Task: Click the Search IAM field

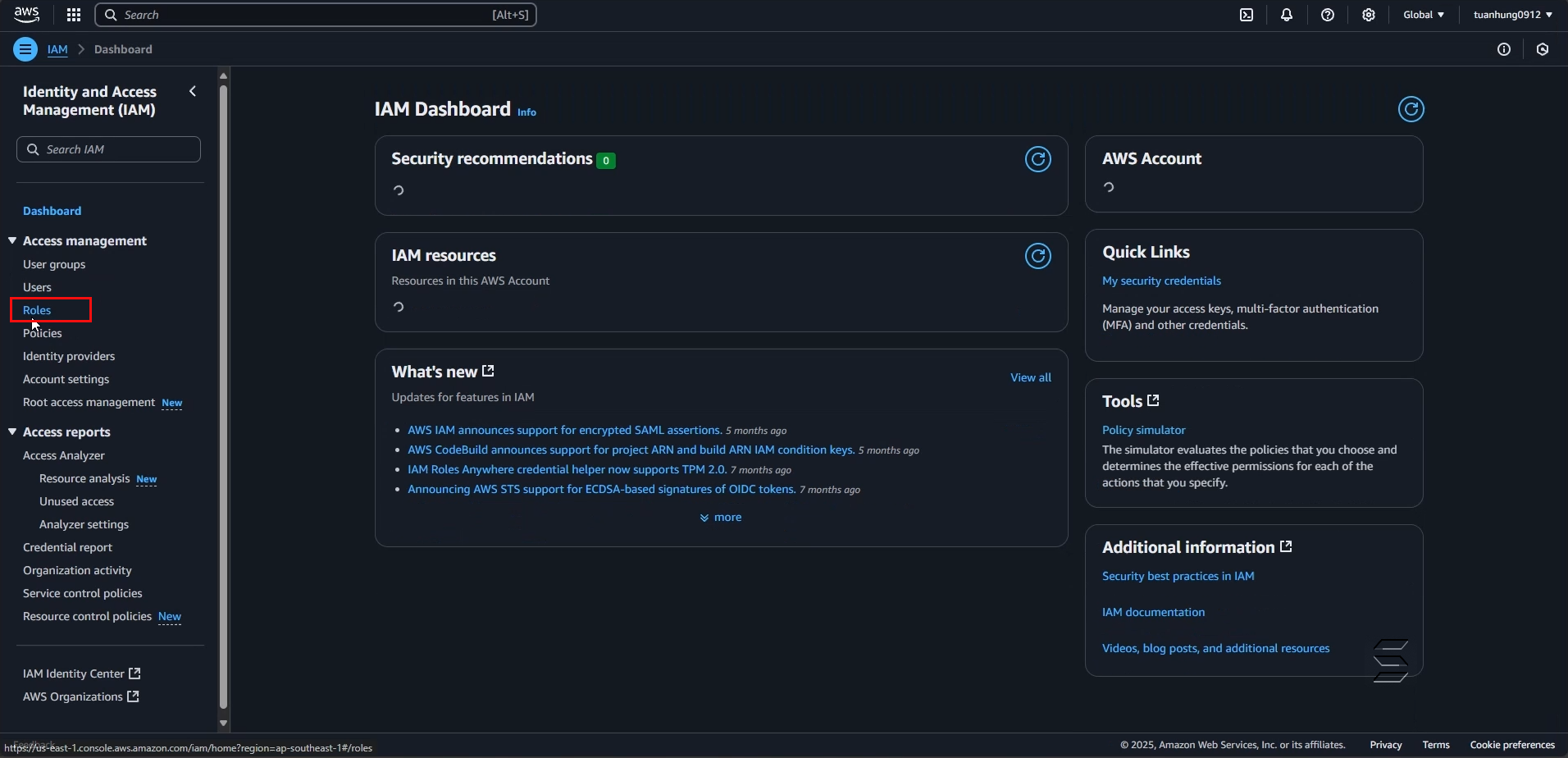Action: coord(108,149)
